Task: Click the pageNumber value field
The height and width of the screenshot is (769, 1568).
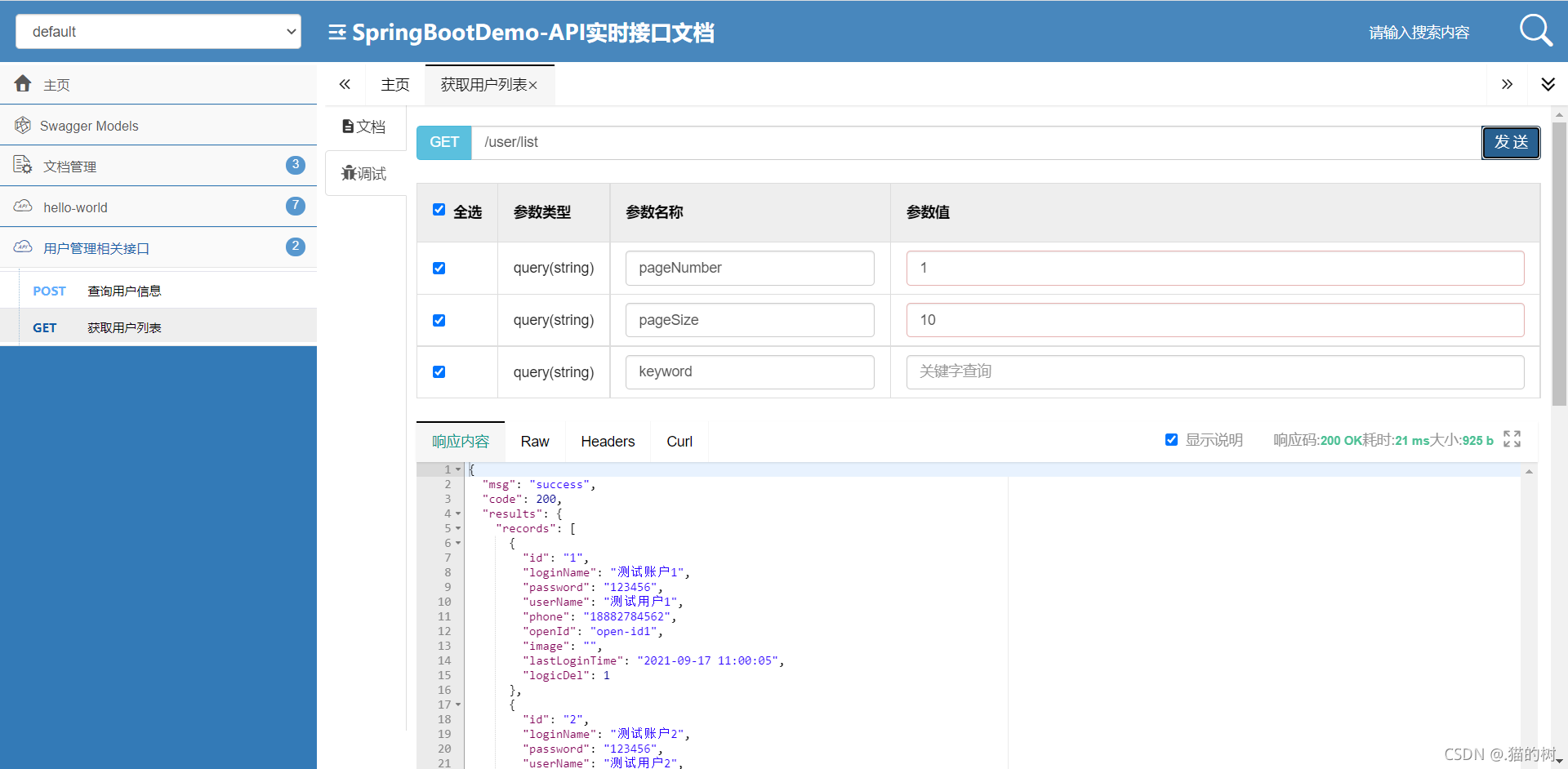Action: click(1215, 268)
